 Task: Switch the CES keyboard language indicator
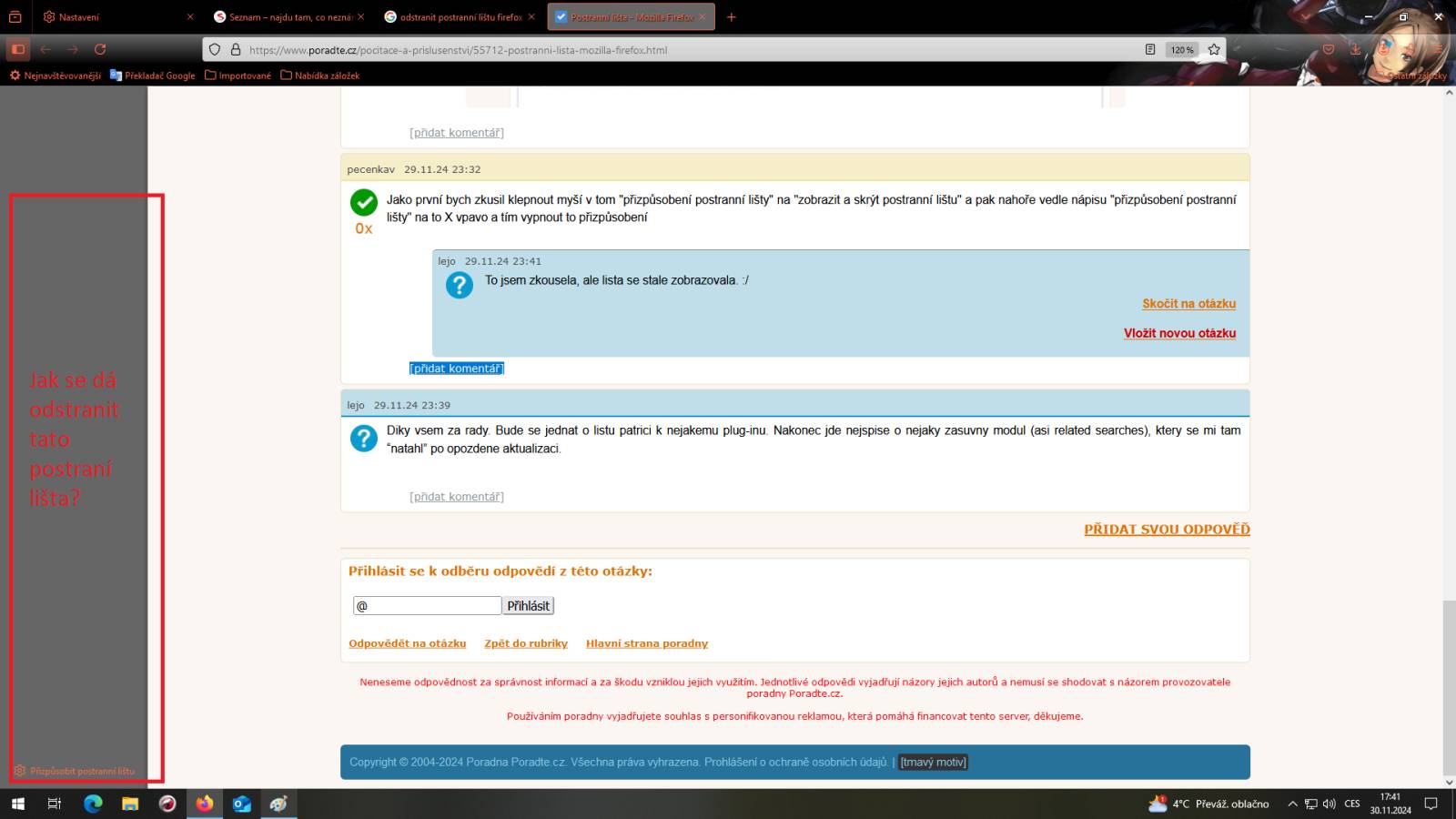point(1352,804)
